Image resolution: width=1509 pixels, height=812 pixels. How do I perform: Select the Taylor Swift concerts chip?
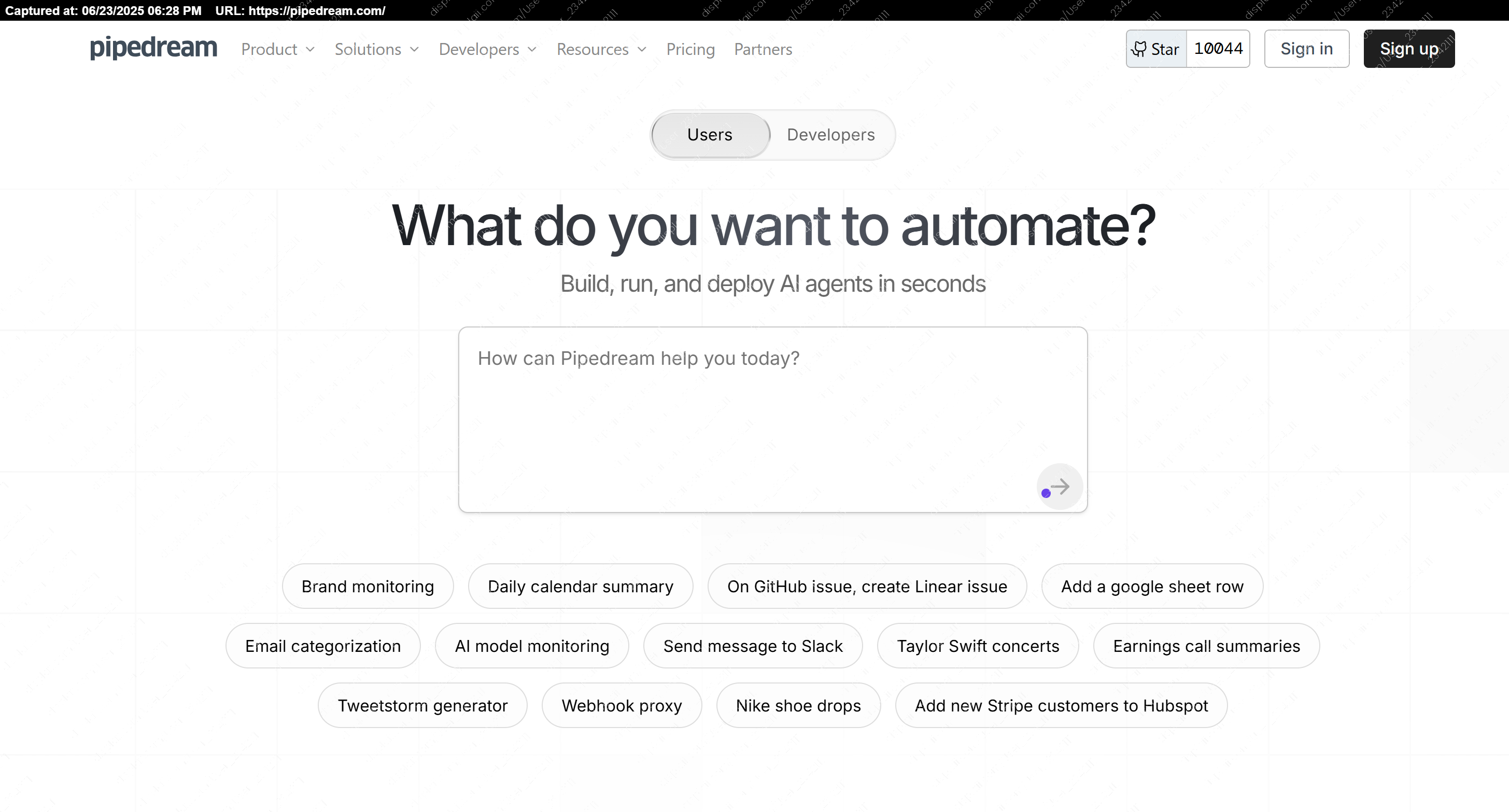pyautogui.click(x=978, y=646)
